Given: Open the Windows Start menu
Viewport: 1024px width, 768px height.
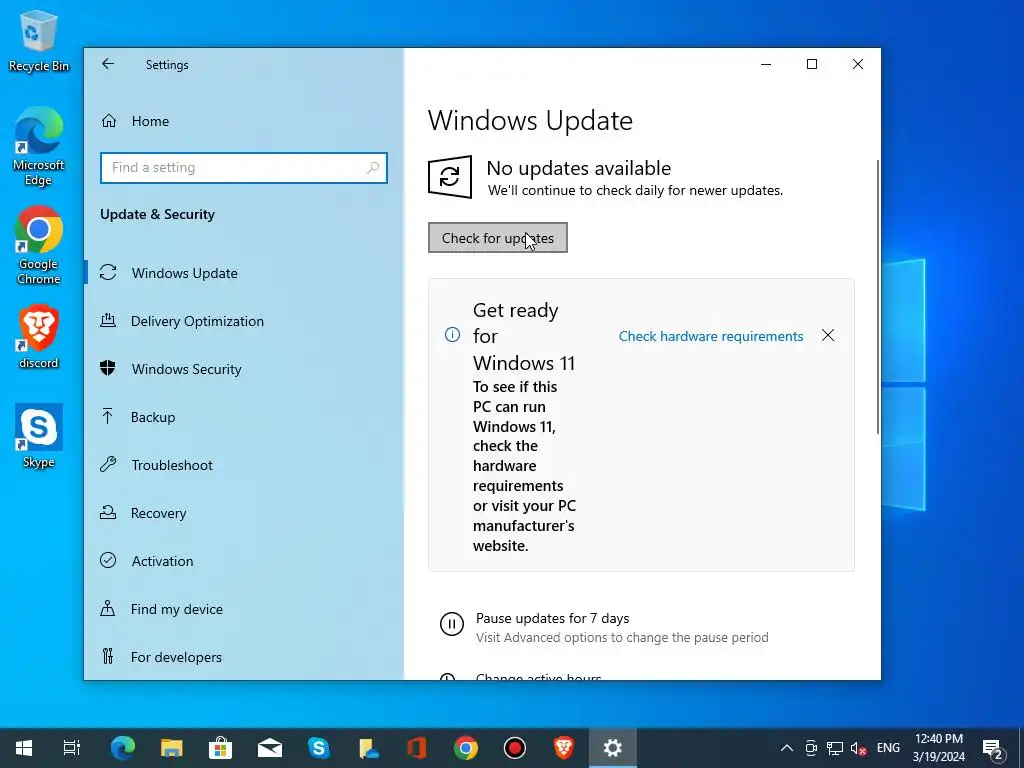Looking at the screenshot, I should [x=24, y=748].
